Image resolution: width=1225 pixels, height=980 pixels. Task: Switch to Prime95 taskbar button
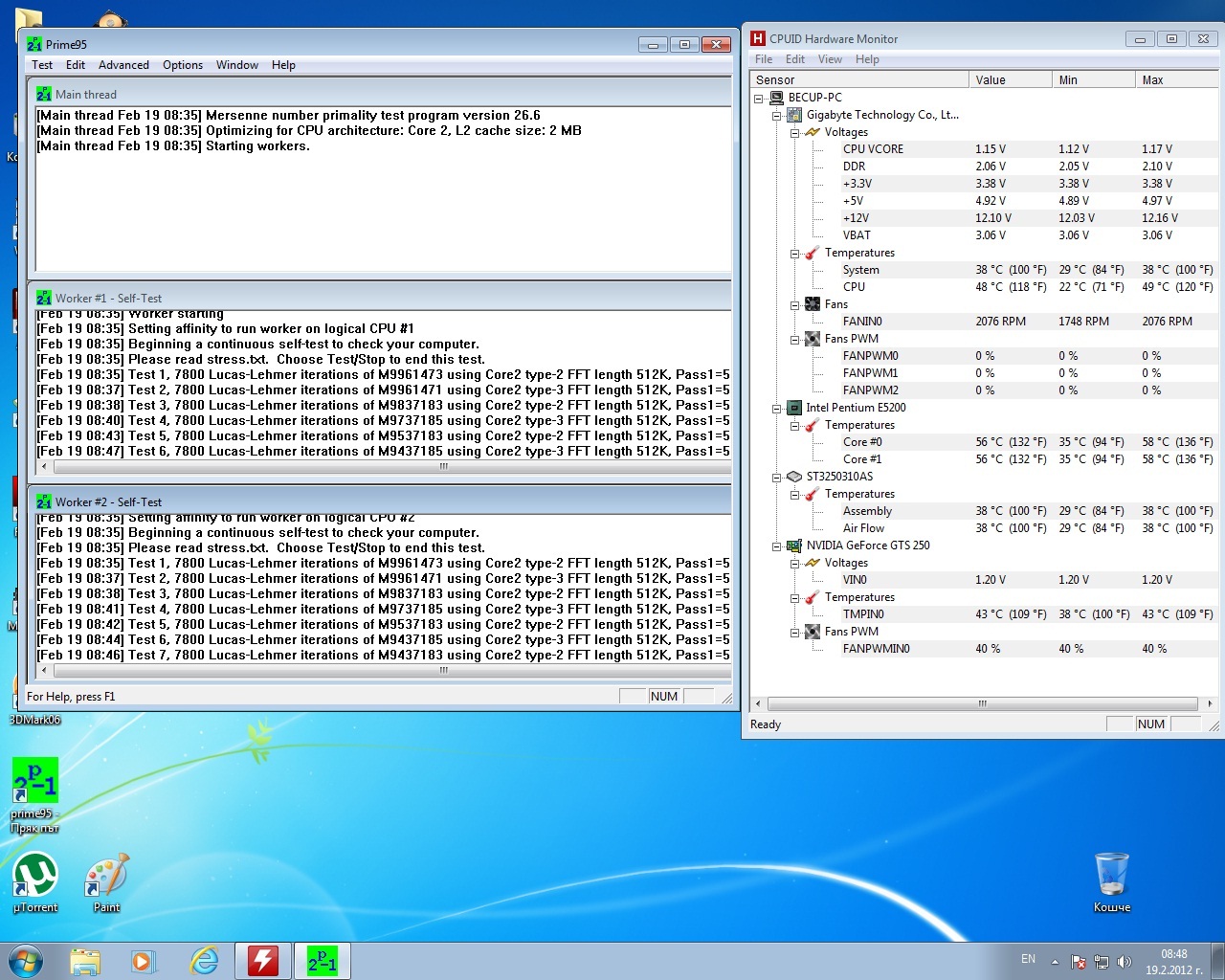tap(323, 961)
